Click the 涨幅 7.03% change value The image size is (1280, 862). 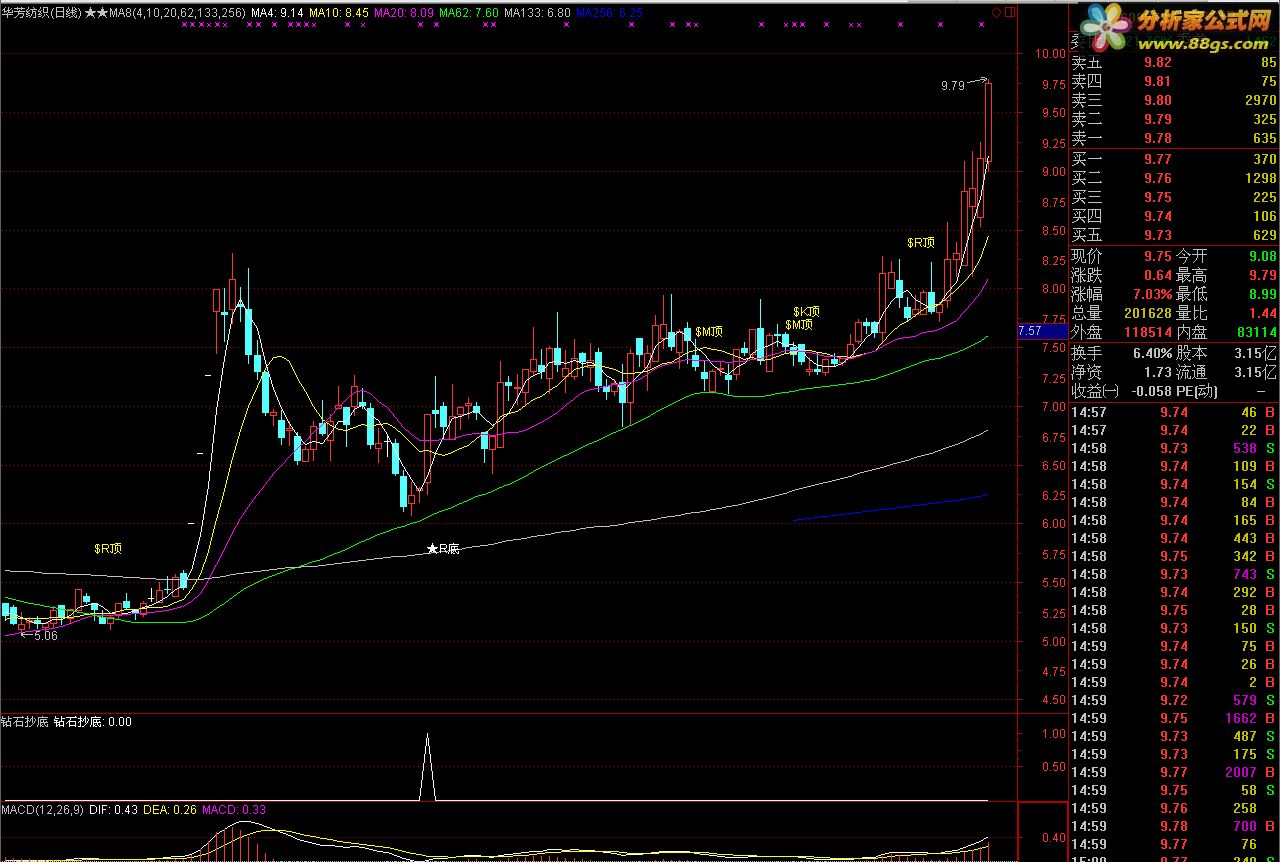[1151, 294]
